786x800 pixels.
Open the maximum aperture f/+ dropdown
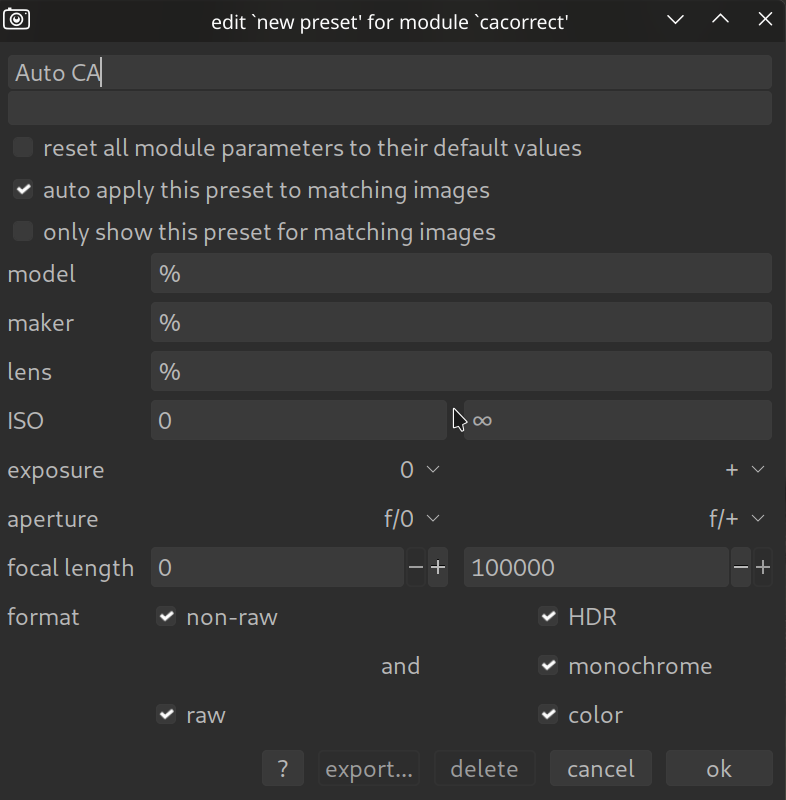tap(738, 519)
